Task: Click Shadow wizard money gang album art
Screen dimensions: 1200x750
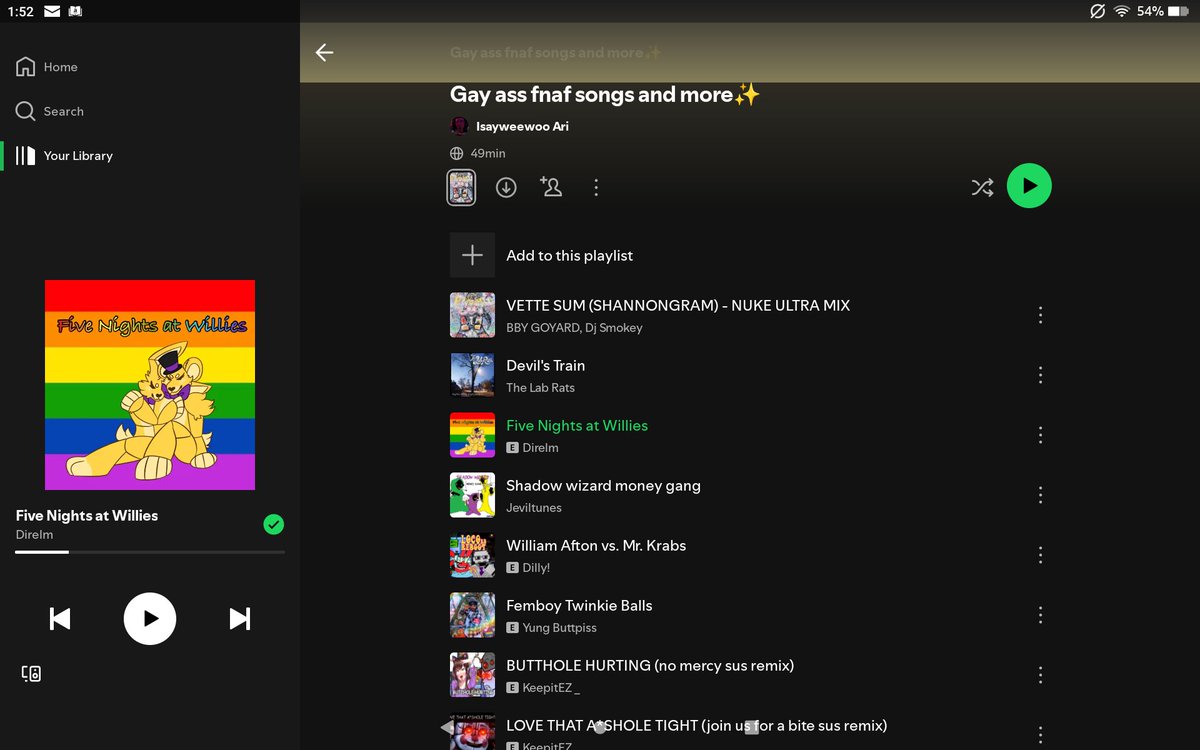Action: point(472,495)
